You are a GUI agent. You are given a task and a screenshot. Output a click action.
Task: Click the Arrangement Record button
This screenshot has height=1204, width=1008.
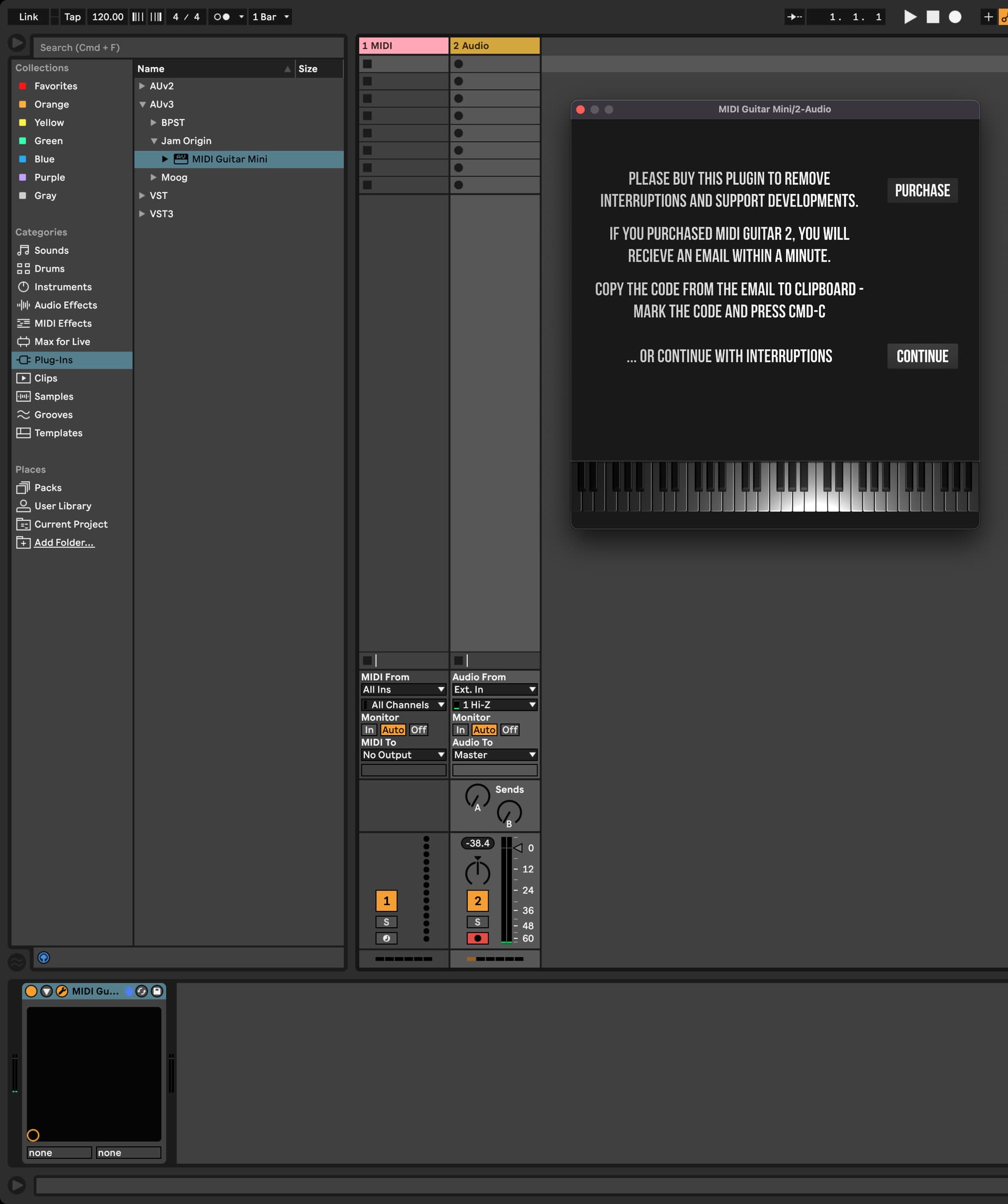coord(954,17)
